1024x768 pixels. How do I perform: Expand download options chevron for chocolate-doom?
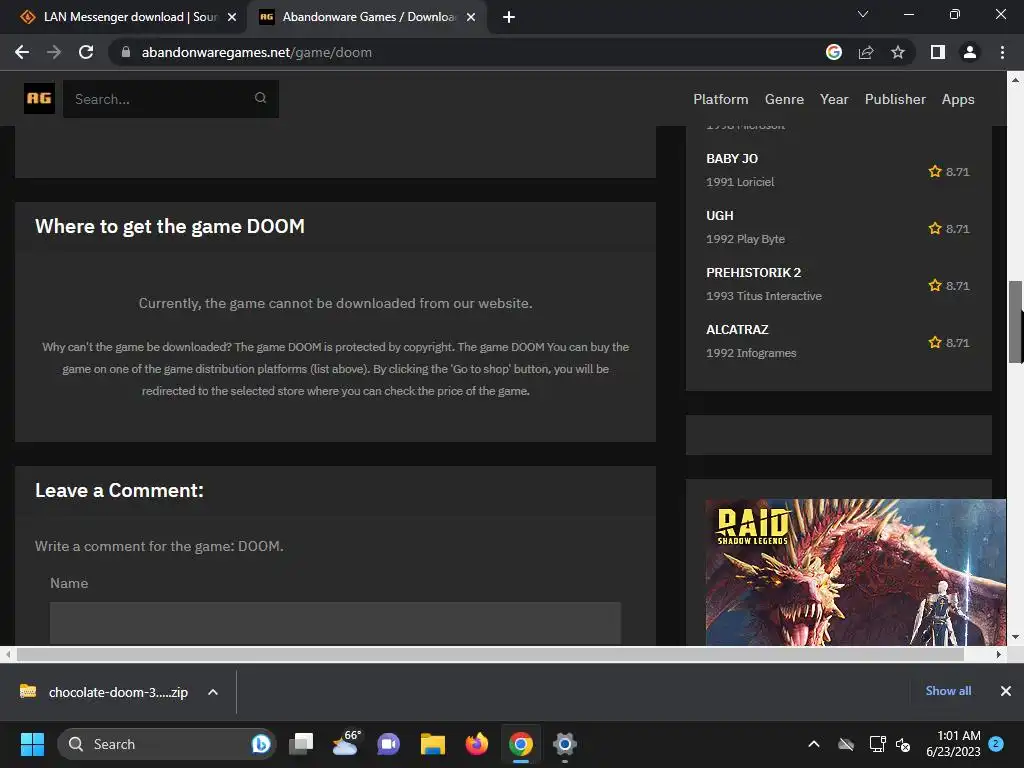point(213,692)
